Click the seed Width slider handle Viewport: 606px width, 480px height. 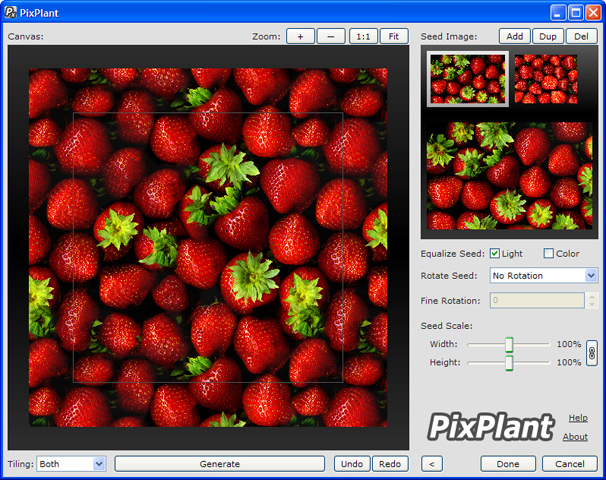509,344
